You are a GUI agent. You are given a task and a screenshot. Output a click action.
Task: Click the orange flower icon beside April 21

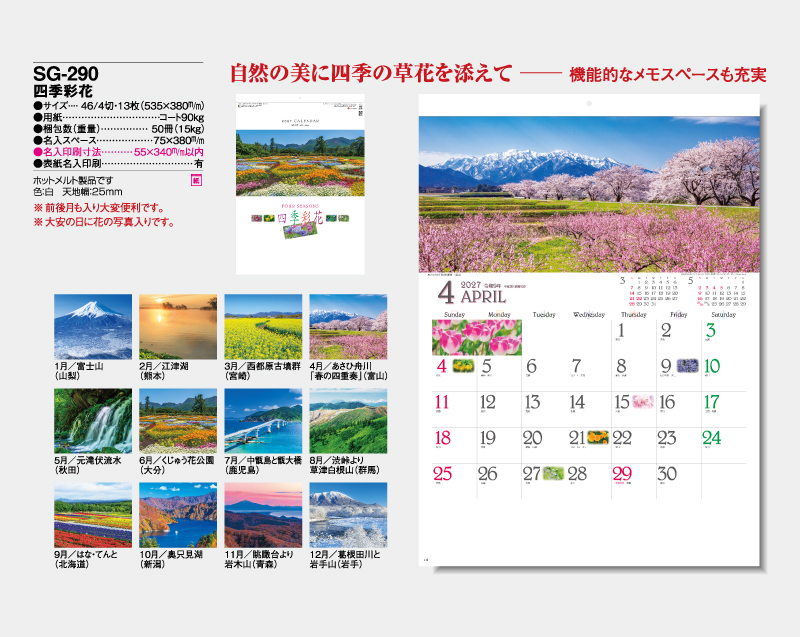tap(598, 438)
